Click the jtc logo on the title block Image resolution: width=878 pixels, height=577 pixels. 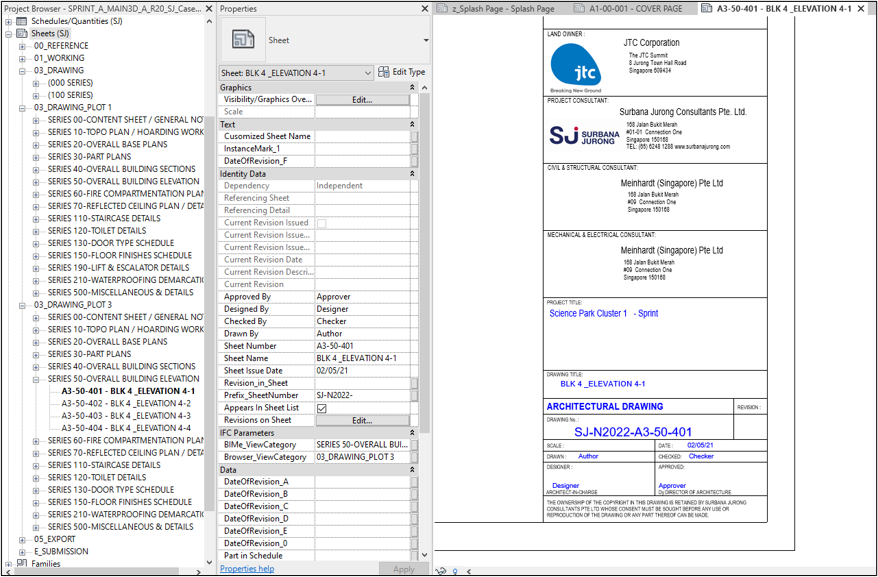click(576, 67)
